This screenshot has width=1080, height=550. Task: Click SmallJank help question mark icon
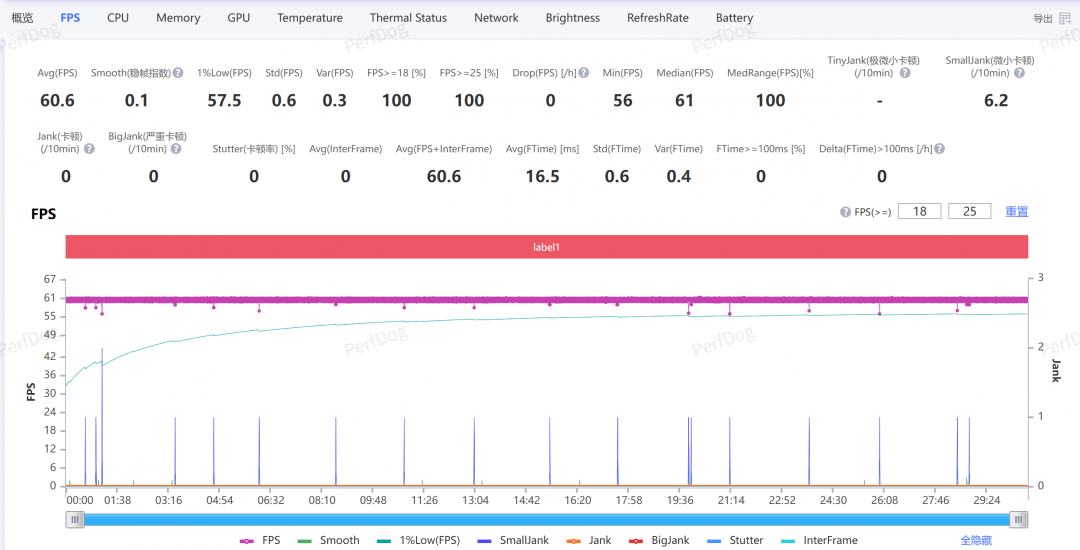[x=1019, y=72]
